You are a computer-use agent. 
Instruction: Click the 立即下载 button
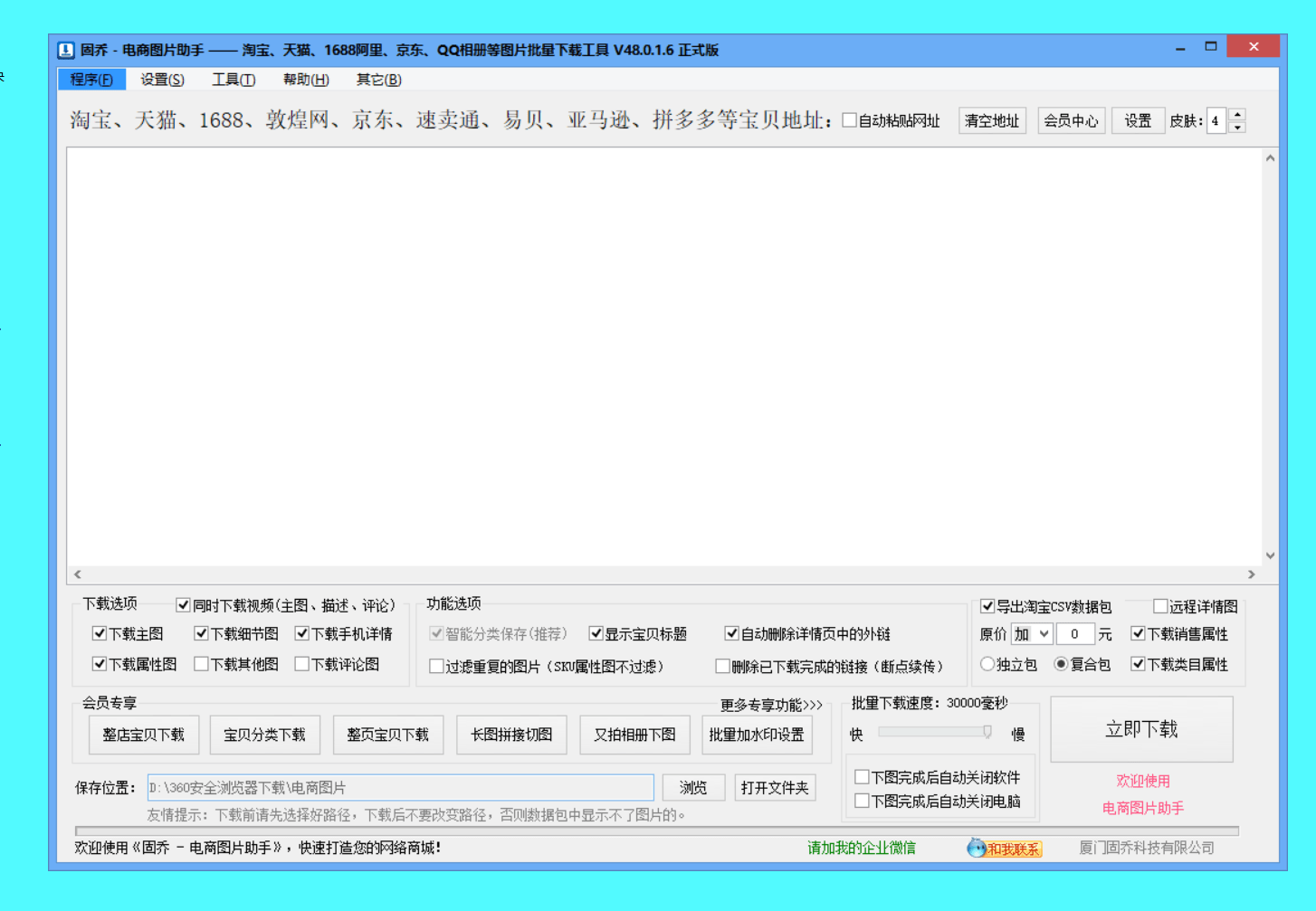click(1141, 729)
